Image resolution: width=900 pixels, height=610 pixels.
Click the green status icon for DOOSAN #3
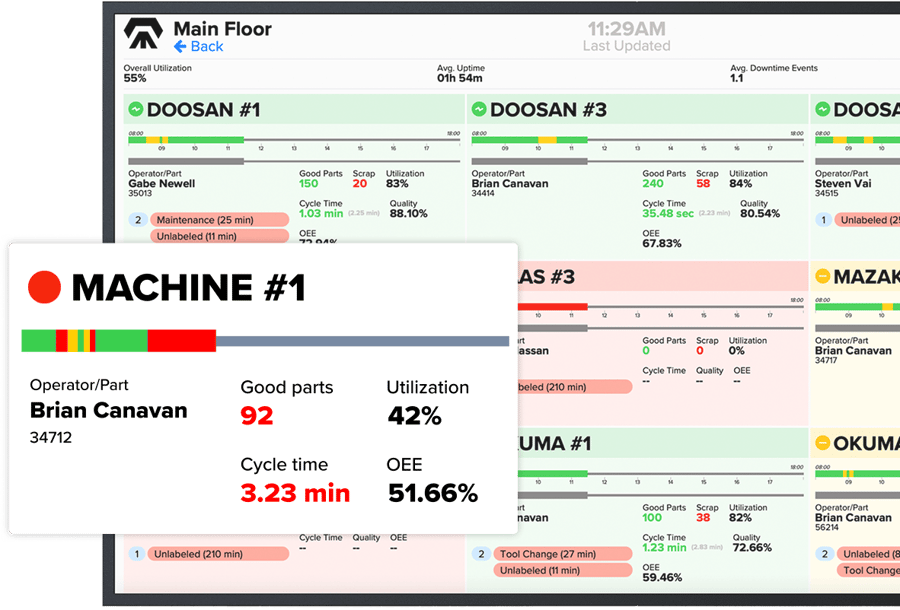coord(479,109)
